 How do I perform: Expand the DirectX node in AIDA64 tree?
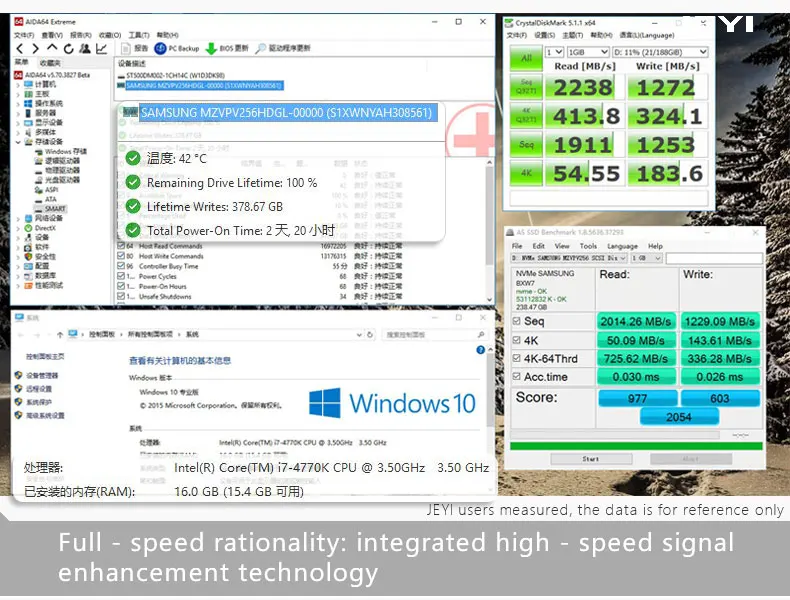18,228
